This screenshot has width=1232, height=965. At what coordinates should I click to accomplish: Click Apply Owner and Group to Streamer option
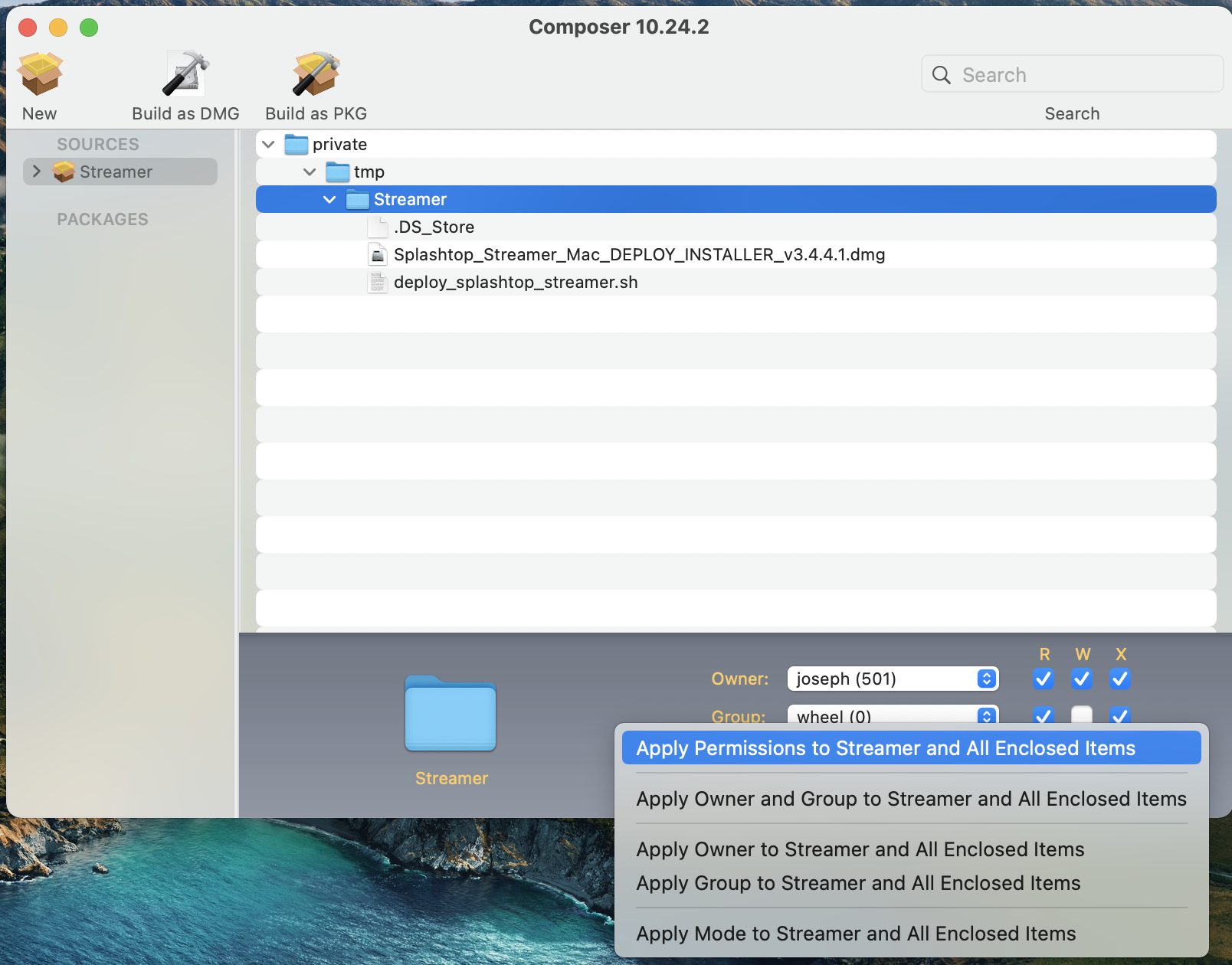(x=911, y=798)
